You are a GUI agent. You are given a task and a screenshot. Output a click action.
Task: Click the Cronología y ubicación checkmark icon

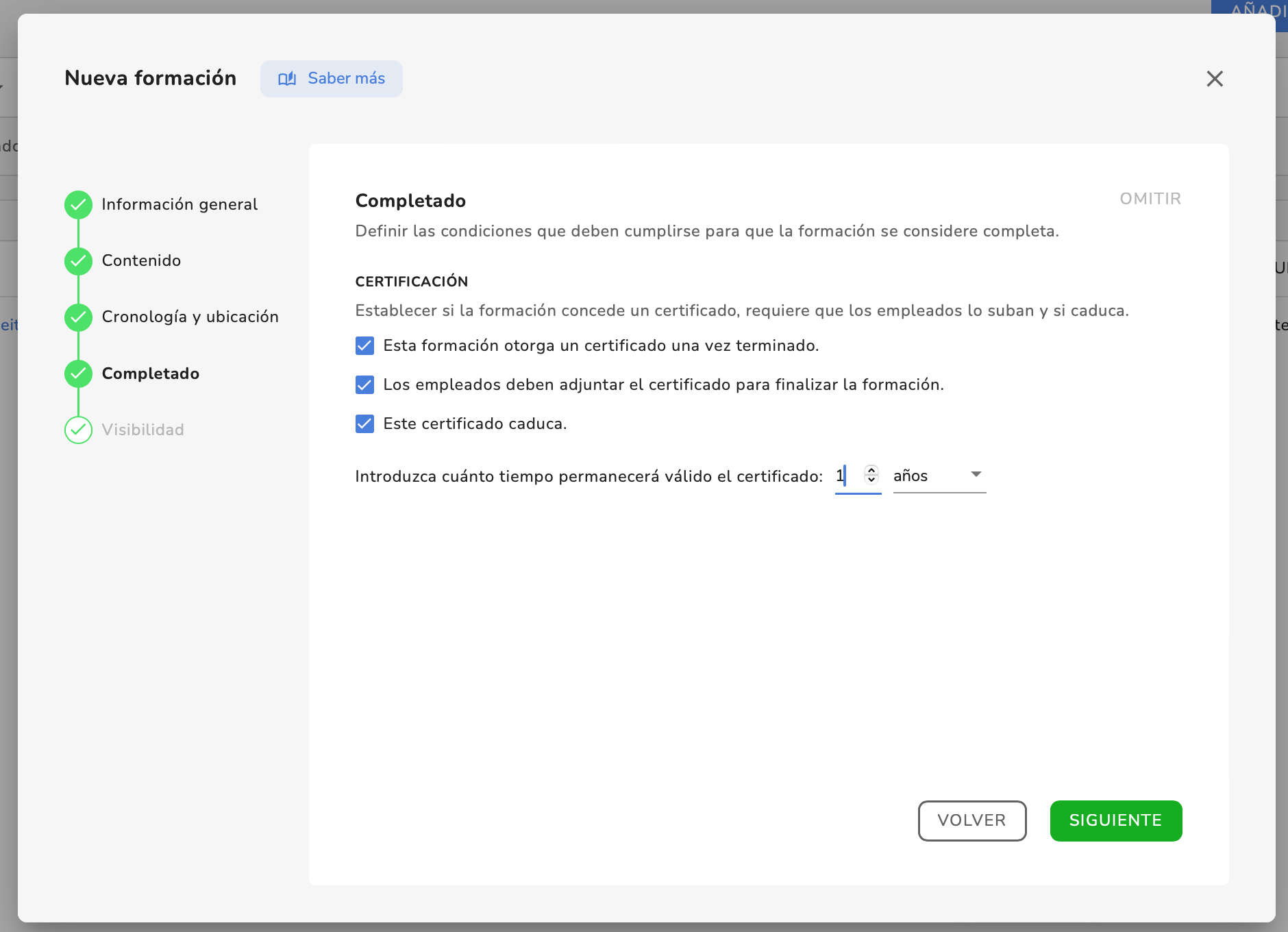coord(79,317)
